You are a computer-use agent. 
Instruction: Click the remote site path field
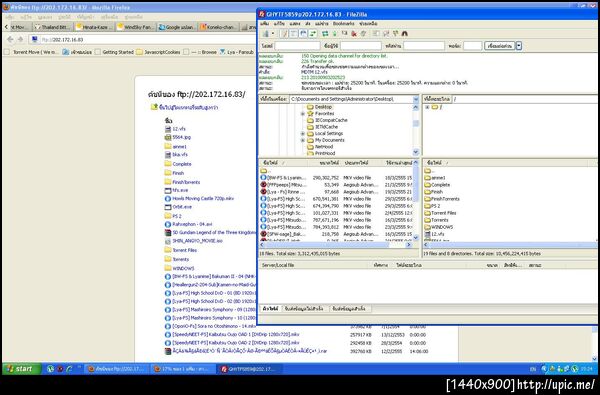click(525, 99)
